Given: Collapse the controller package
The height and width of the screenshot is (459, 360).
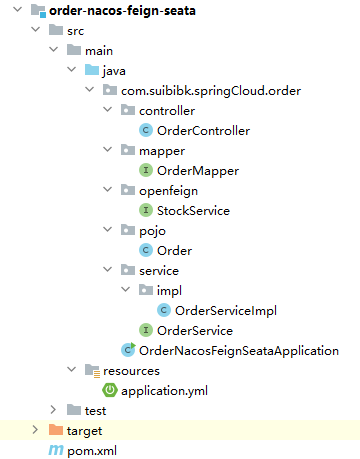Looking at the screenshot, I should 107,109.
